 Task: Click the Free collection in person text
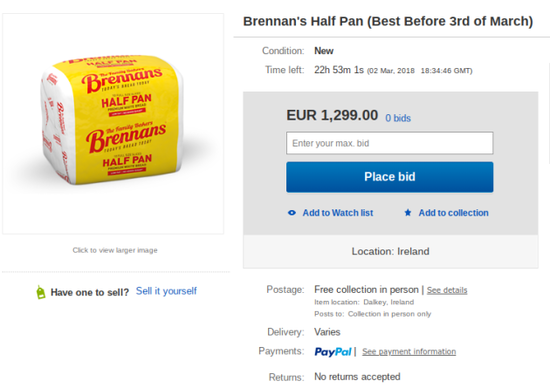pyautogui.click(x=366, y=290)
